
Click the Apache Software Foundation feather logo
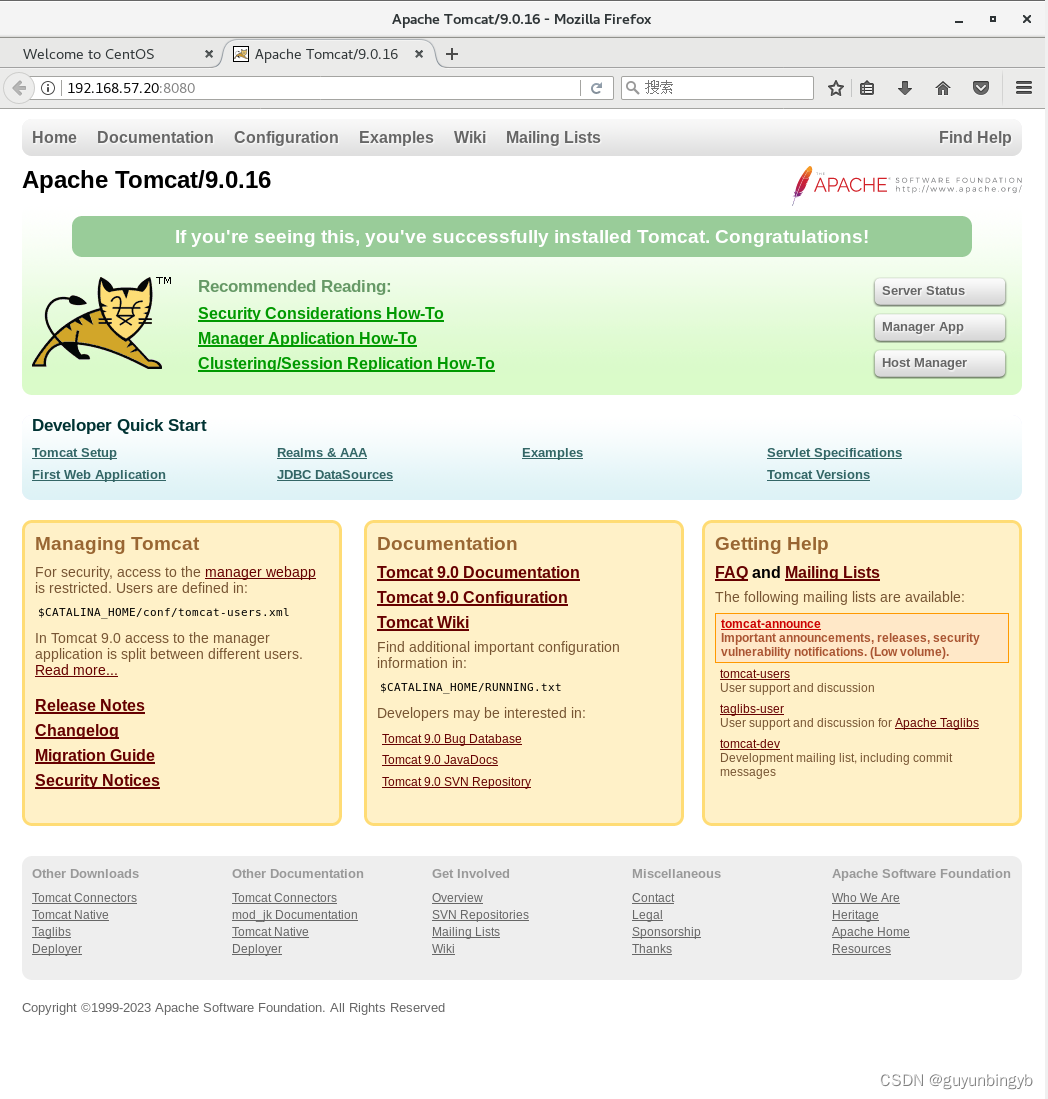click(906, 185)
